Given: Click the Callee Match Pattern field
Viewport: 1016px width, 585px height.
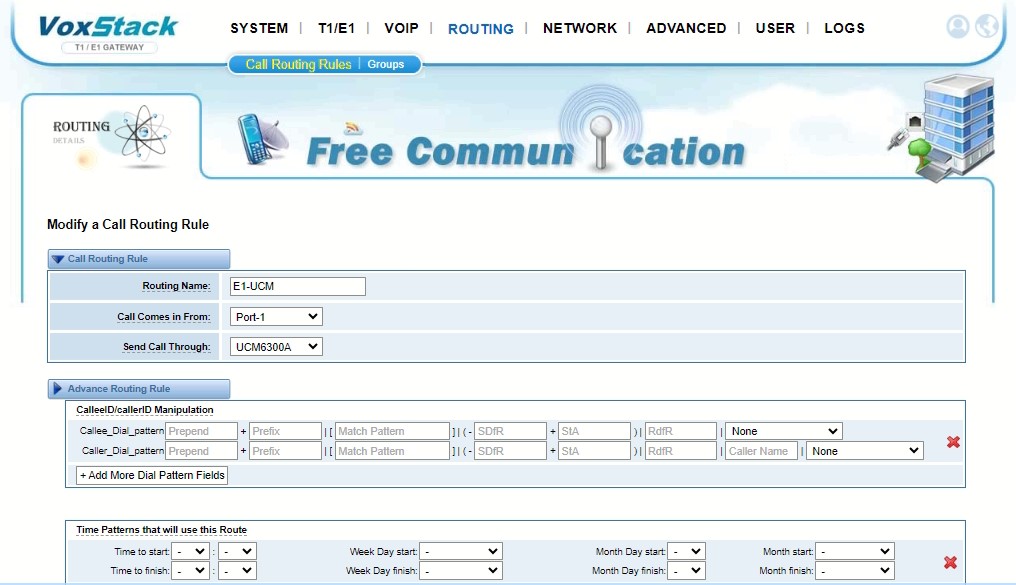Looking at the screenshot, I should point(392,432).
